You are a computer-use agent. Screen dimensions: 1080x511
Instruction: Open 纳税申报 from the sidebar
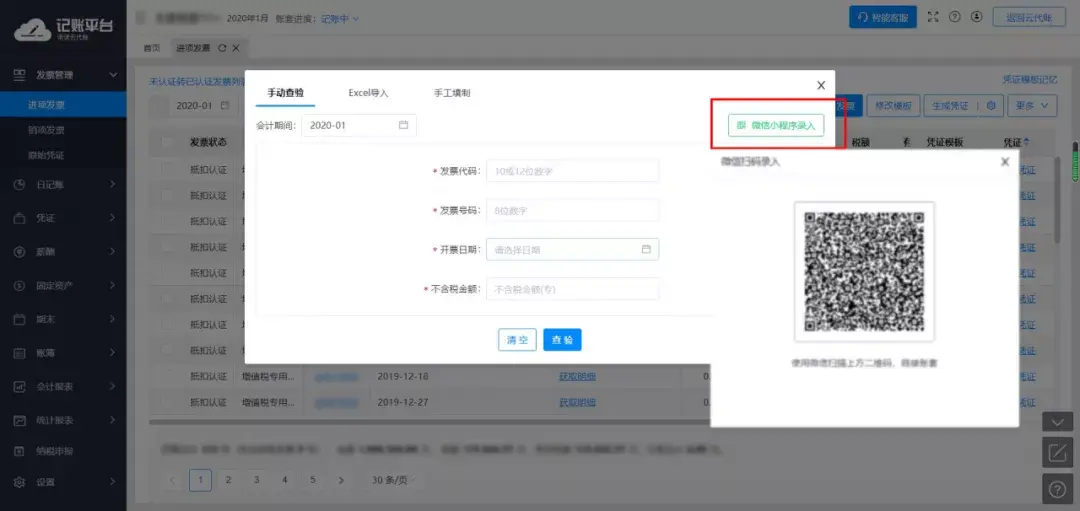point(54,451)
